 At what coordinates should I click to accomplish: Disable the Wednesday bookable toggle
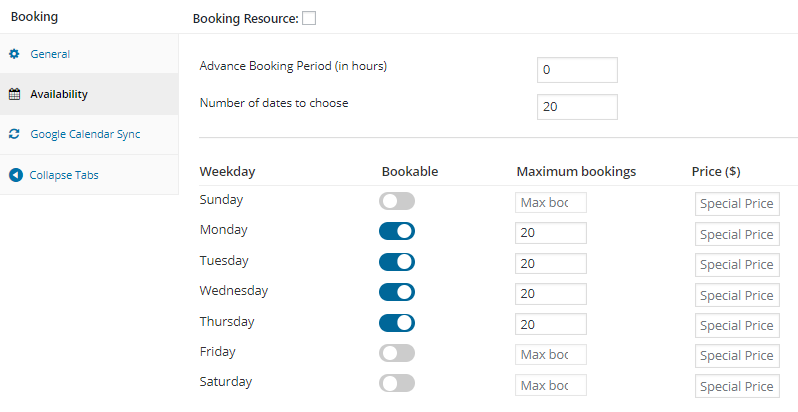[x=396, y=293]
